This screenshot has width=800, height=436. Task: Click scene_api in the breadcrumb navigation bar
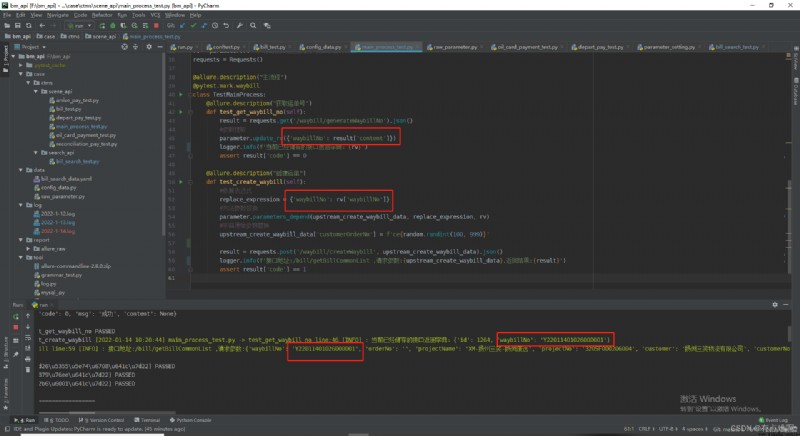tap(101, 36)
